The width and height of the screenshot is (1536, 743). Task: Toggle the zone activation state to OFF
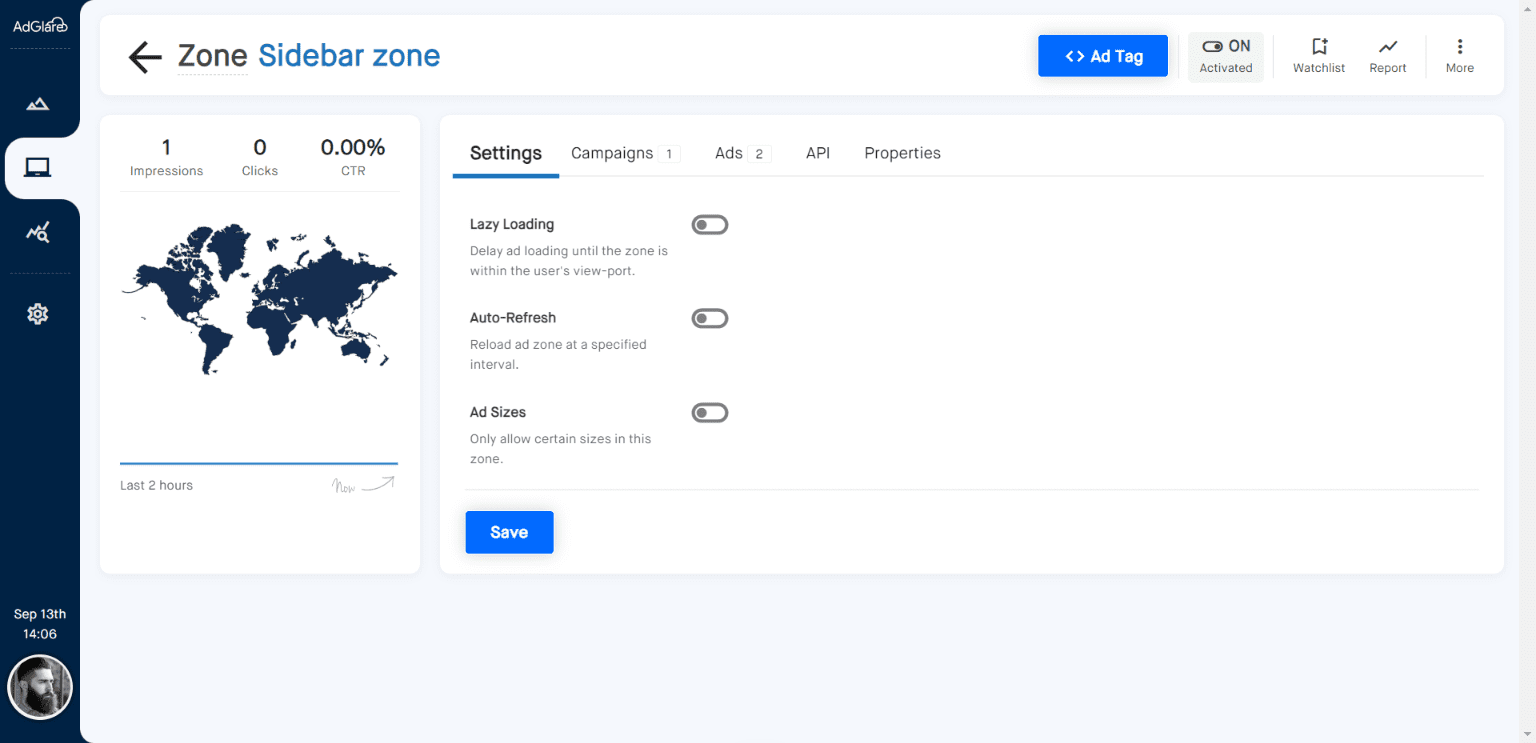point(1226,56)
